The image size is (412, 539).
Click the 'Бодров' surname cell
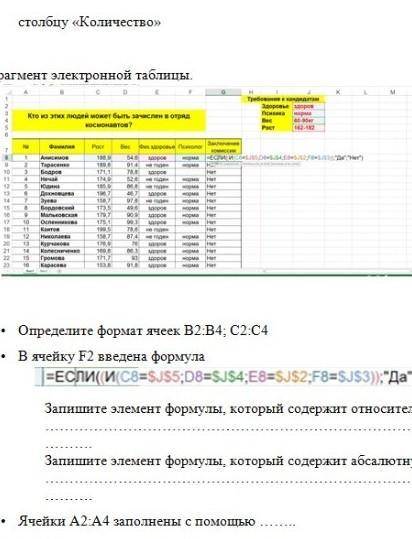62,172
